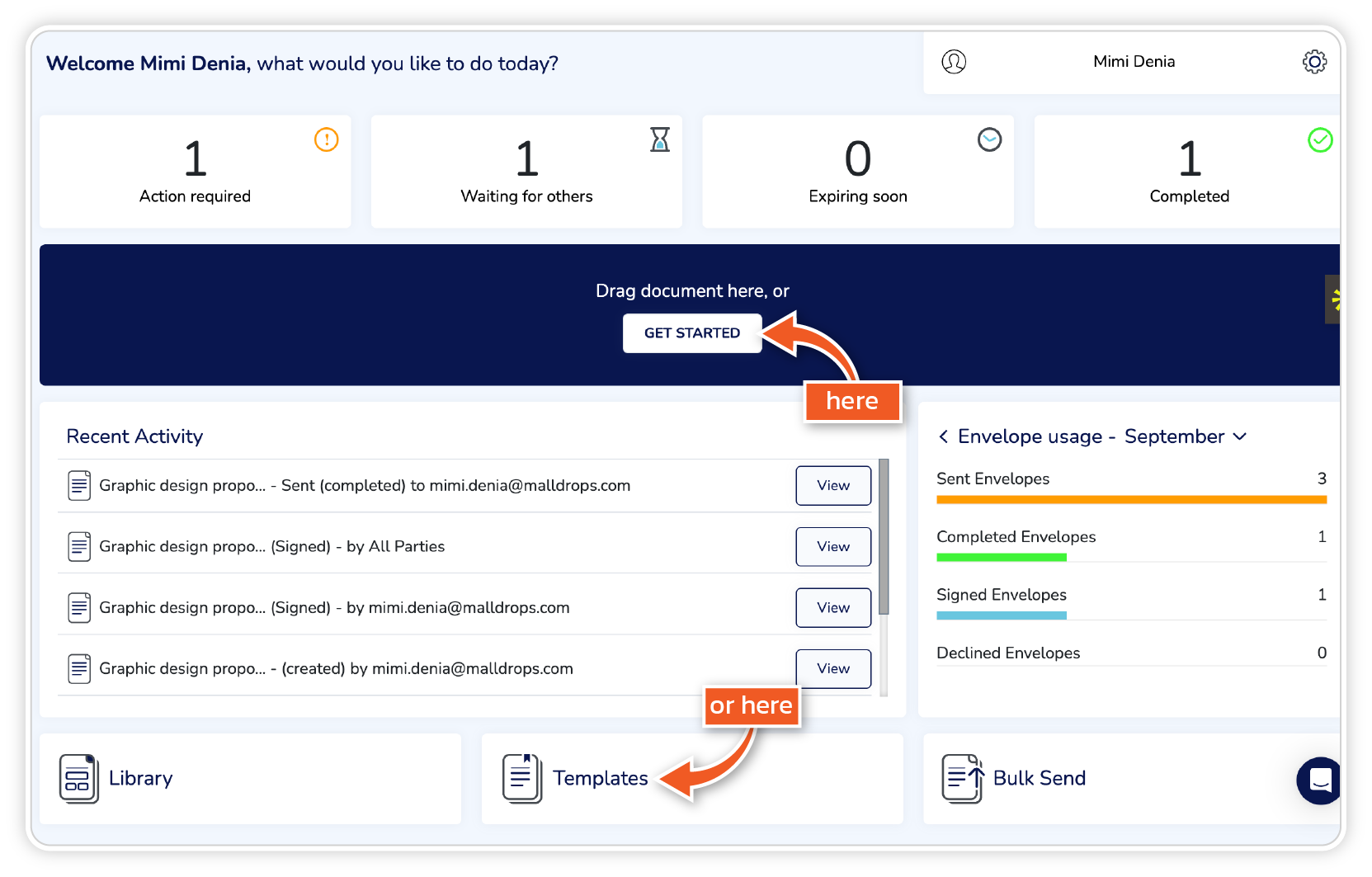Screen dimensions: 1372x877
Task: Open the chat support bubble
Action: [1319, 780]
